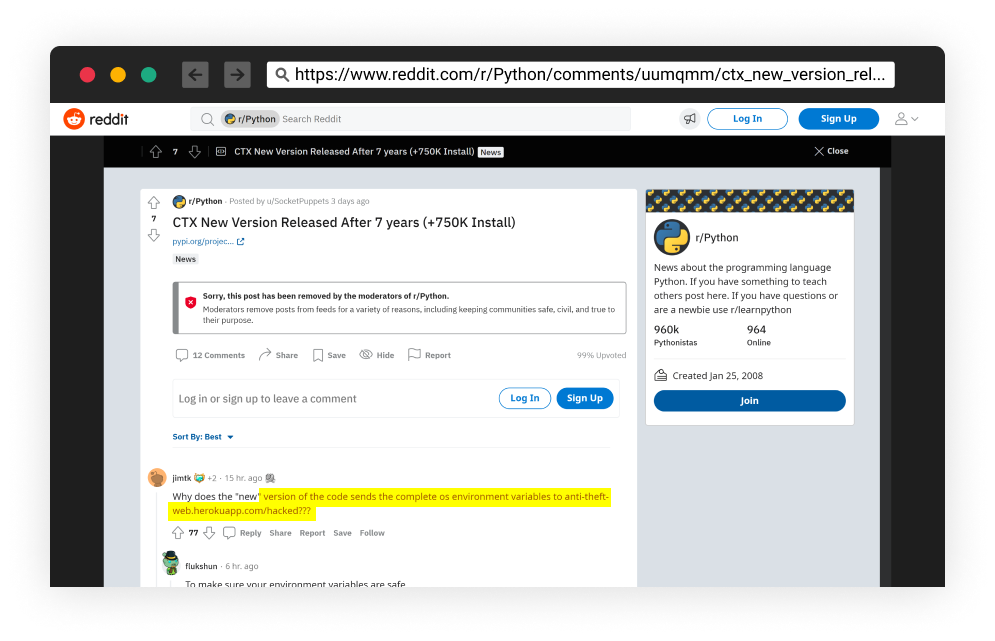Click the 'Created Jan 25, 2008' text

718,376
